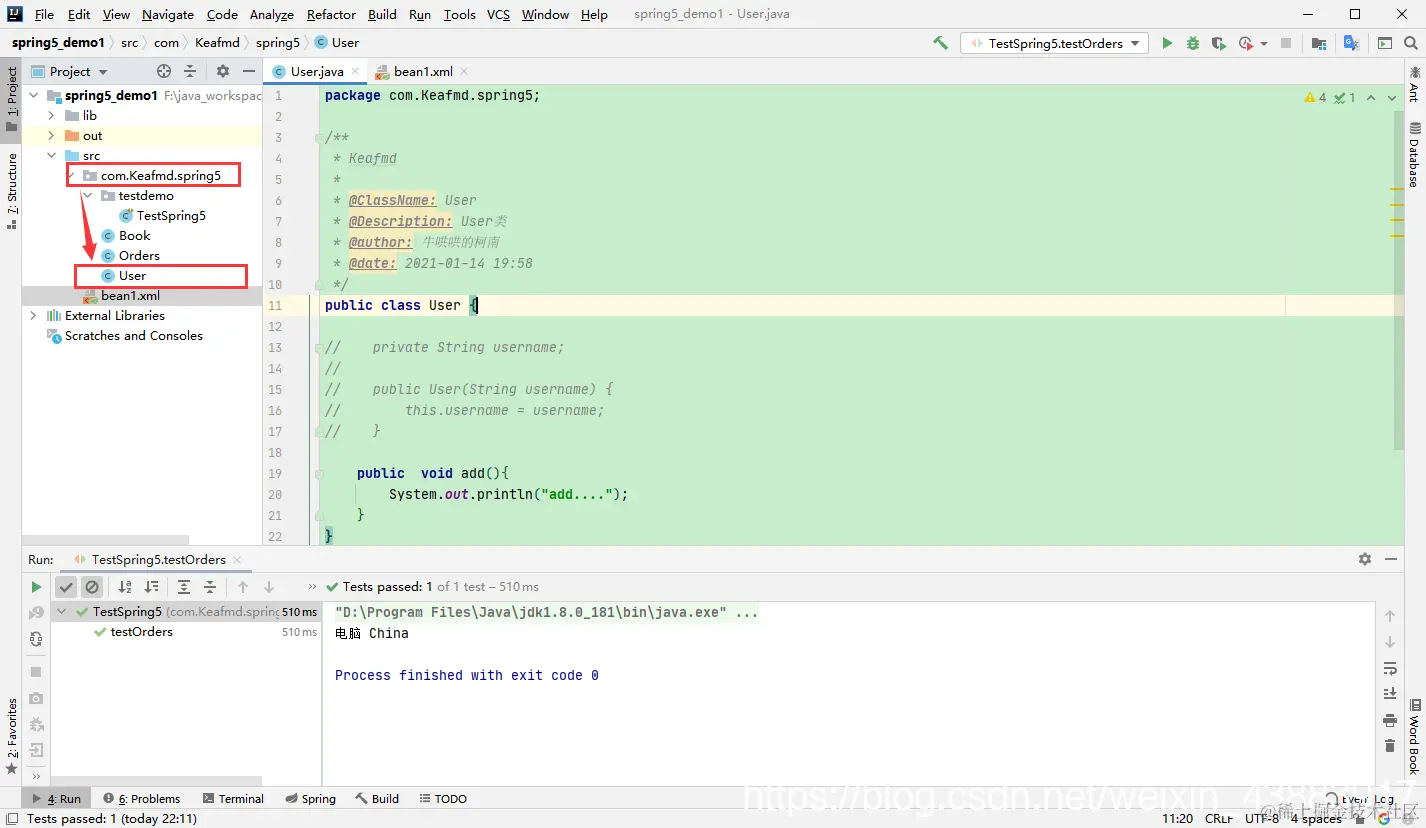Open the Structure side panel
The height and width of the screenshot is (828, 1426).
click(12, 190)
